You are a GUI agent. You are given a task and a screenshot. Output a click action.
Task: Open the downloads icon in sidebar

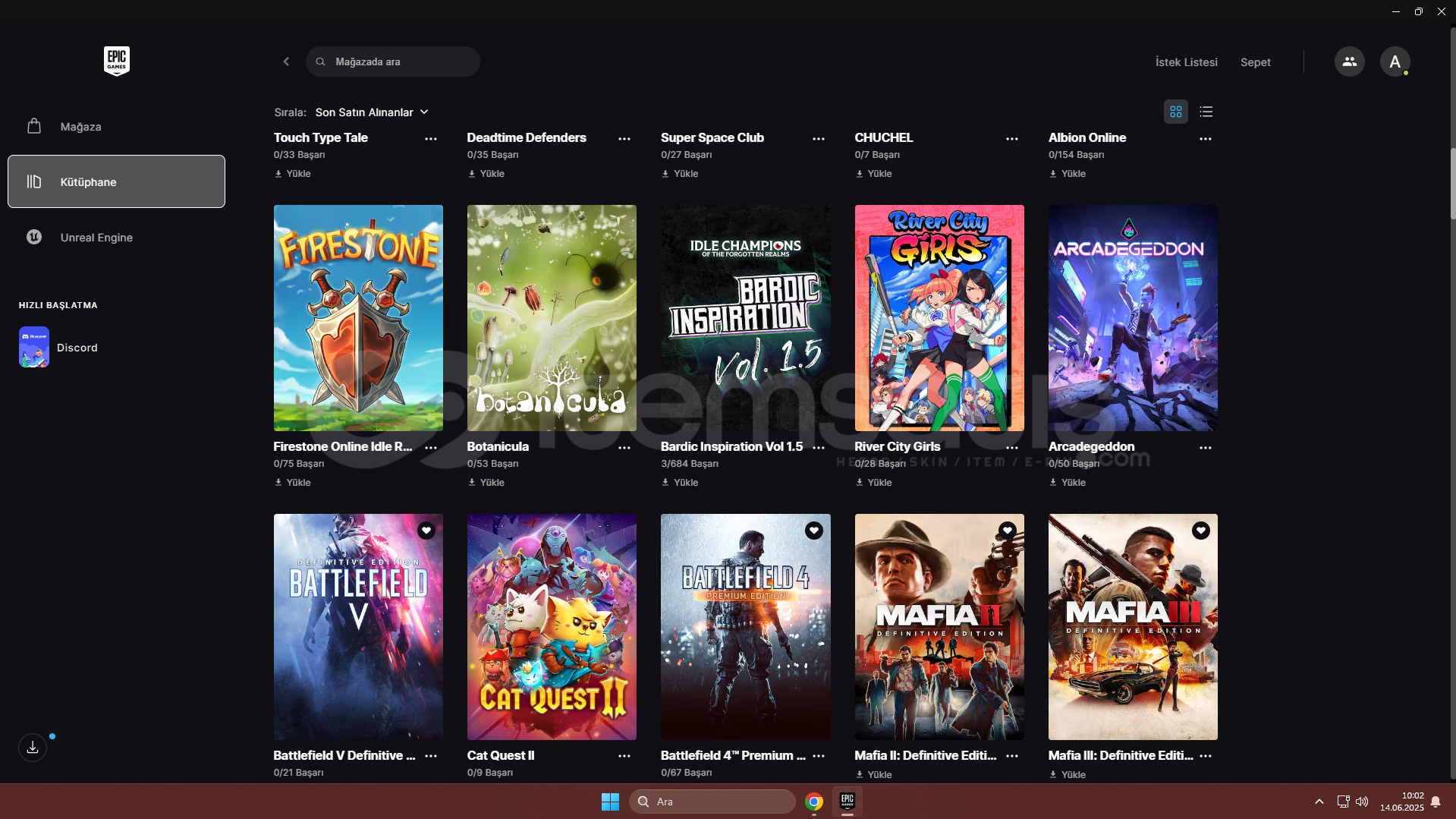(33, 748)
